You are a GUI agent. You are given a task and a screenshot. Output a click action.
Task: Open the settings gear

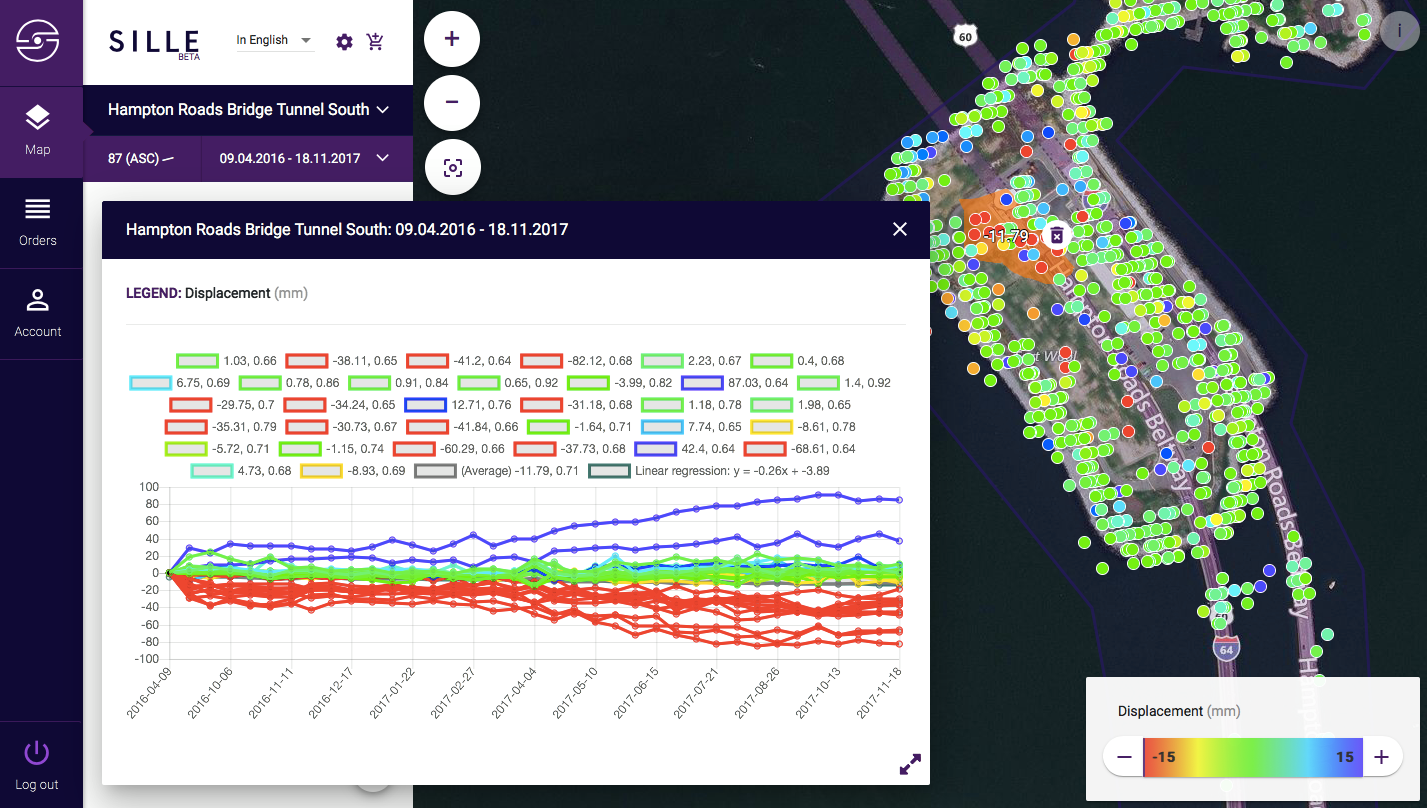tap(345, 42)
